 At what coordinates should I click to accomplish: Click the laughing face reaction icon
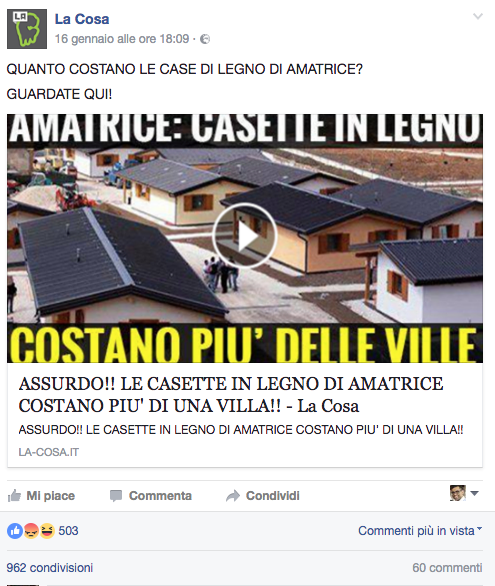pos(47,531)
